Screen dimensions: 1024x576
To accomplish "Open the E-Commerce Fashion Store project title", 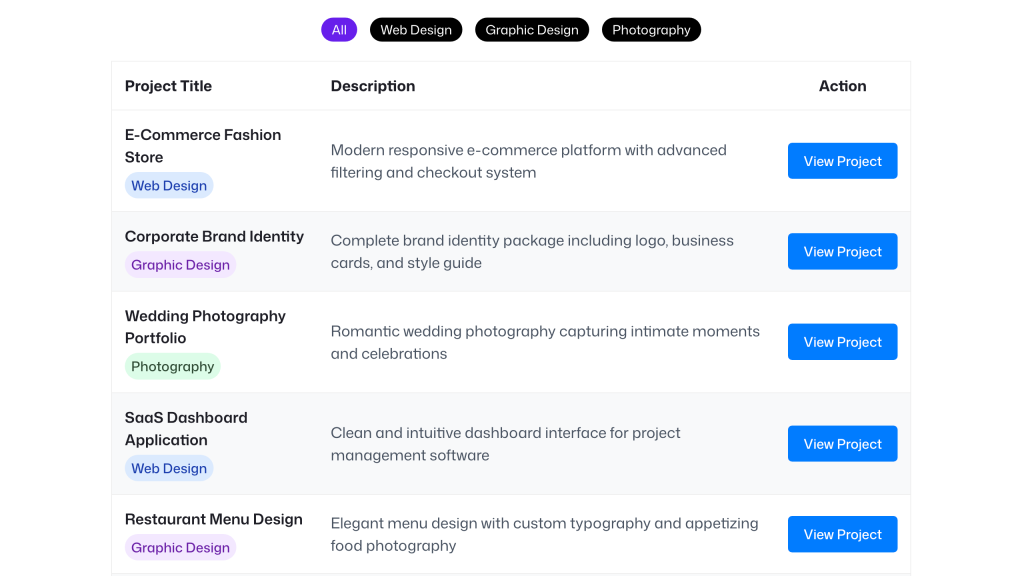I will [x=203, y=146].
